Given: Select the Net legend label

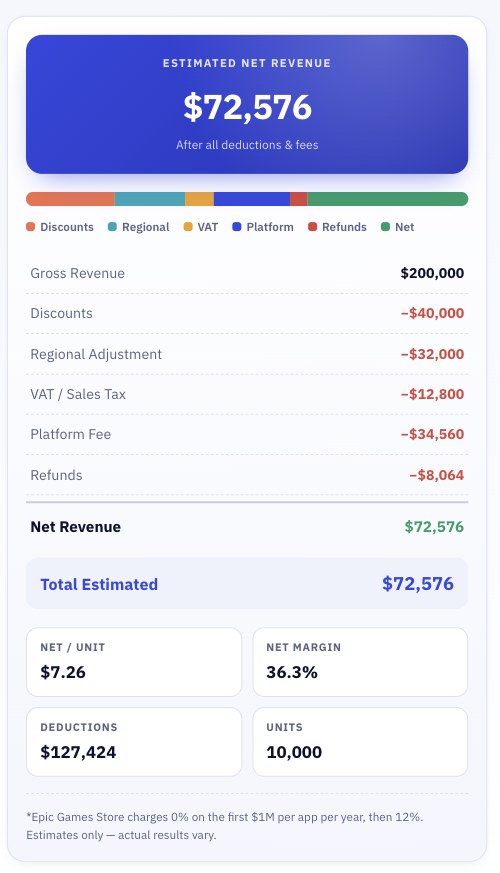Looking at the screenshot, I should point(405,227).
